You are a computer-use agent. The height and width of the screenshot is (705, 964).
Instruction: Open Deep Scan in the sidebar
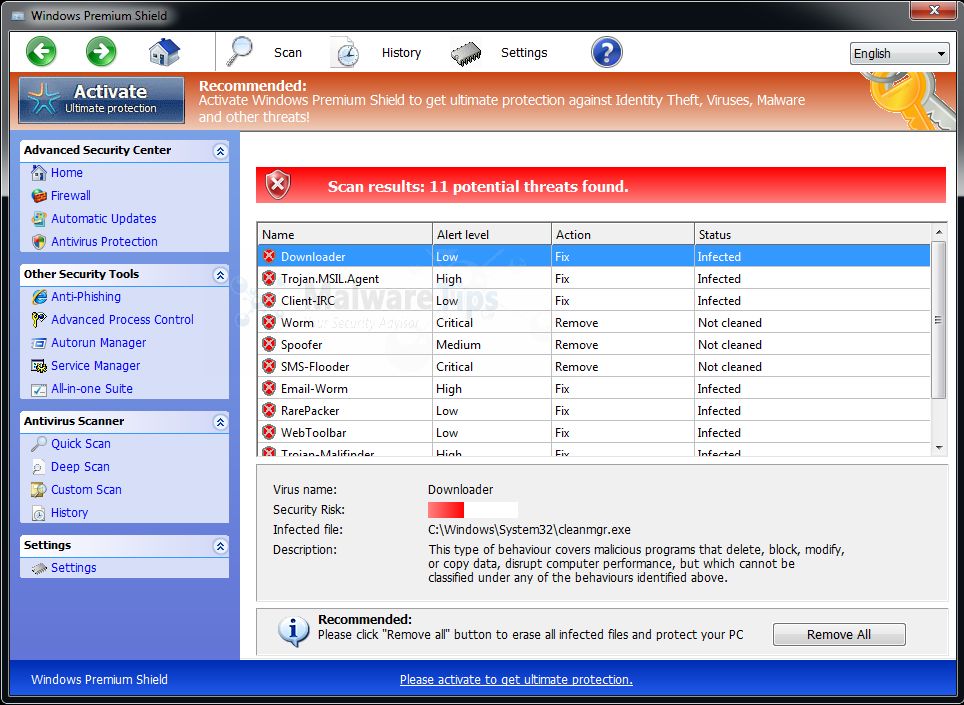click(x=80, y=467)
